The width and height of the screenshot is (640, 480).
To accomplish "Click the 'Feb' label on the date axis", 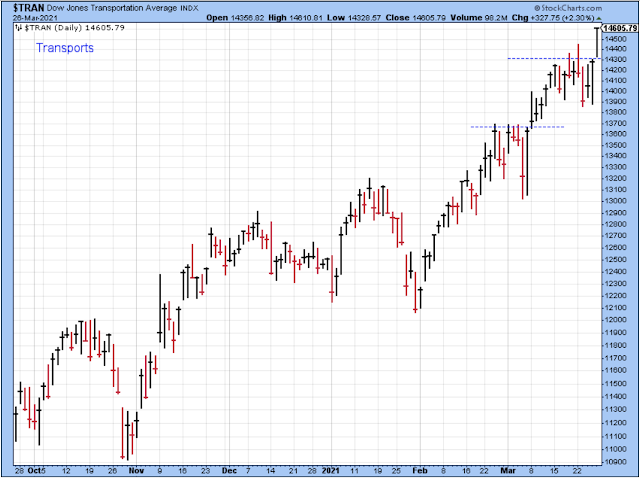I will click(x=420, y=471).
